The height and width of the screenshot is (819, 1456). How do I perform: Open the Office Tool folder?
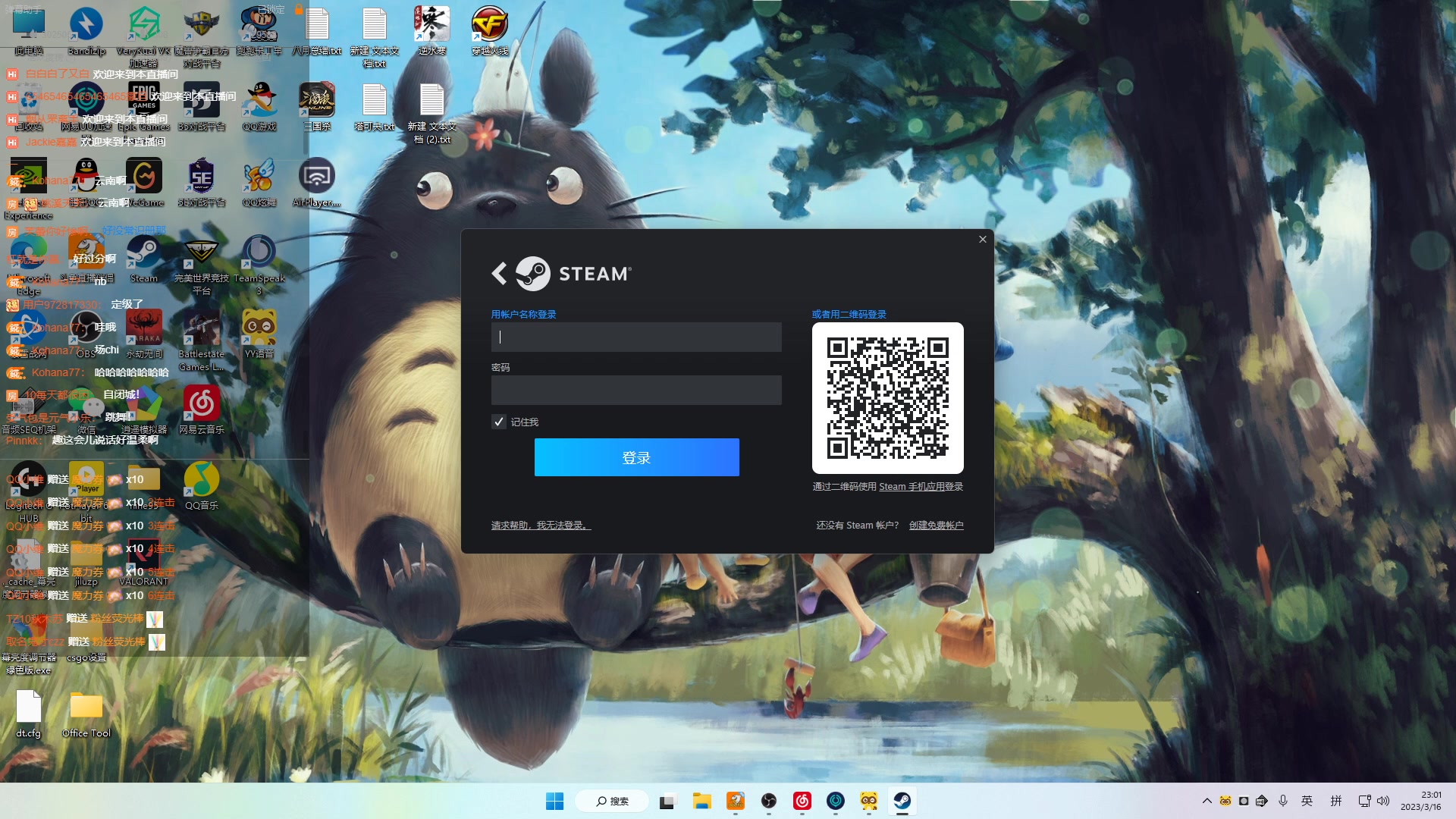86,714
